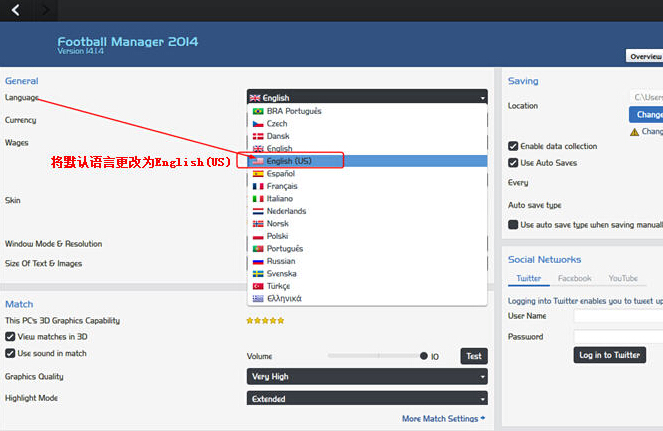
Task: Click Log in to Twitter button
Action: tap(610, 355)
